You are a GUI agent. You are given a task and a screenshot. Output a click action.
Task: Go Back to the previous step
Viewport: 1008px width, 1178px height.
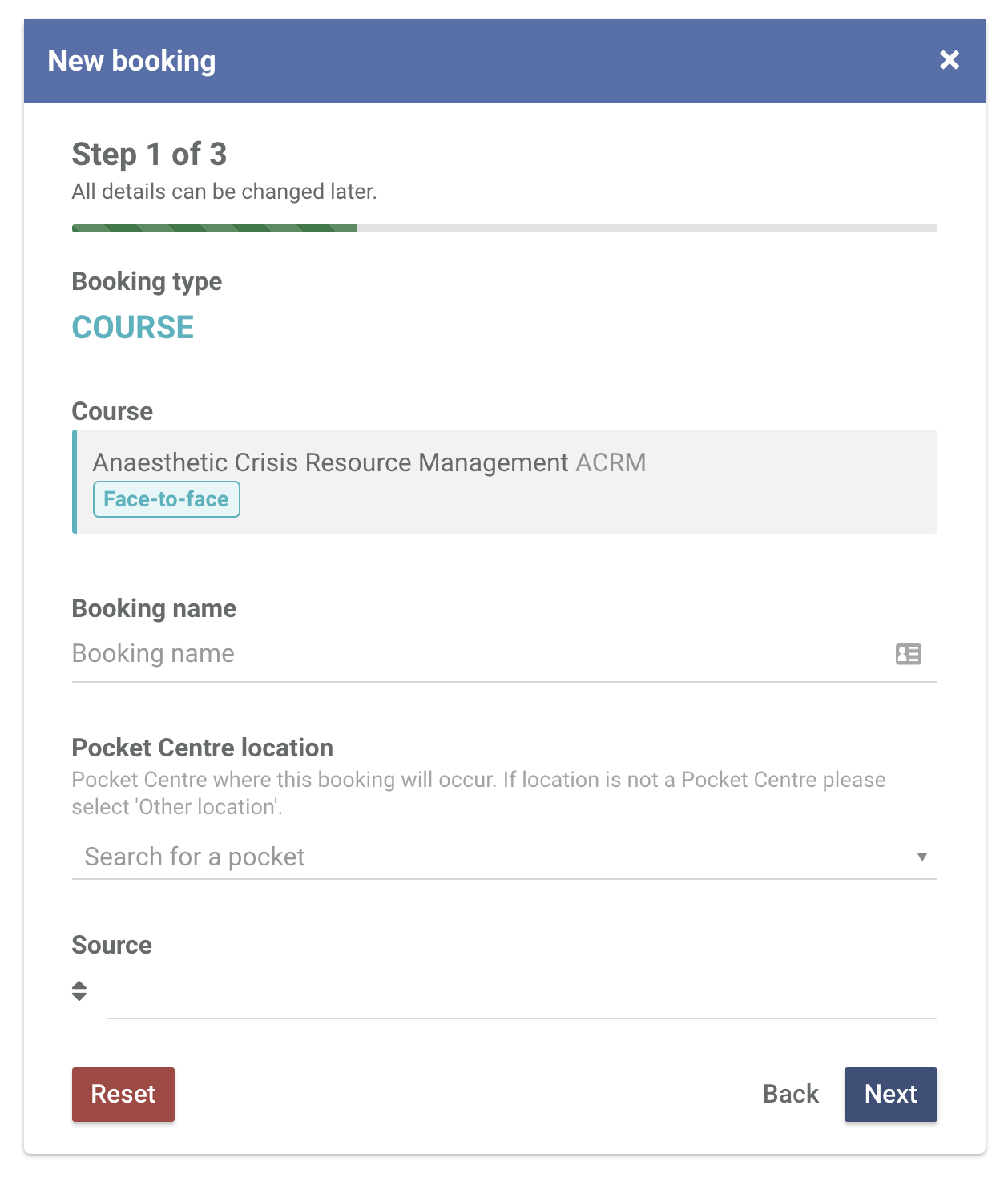[x=791, y=1095]
